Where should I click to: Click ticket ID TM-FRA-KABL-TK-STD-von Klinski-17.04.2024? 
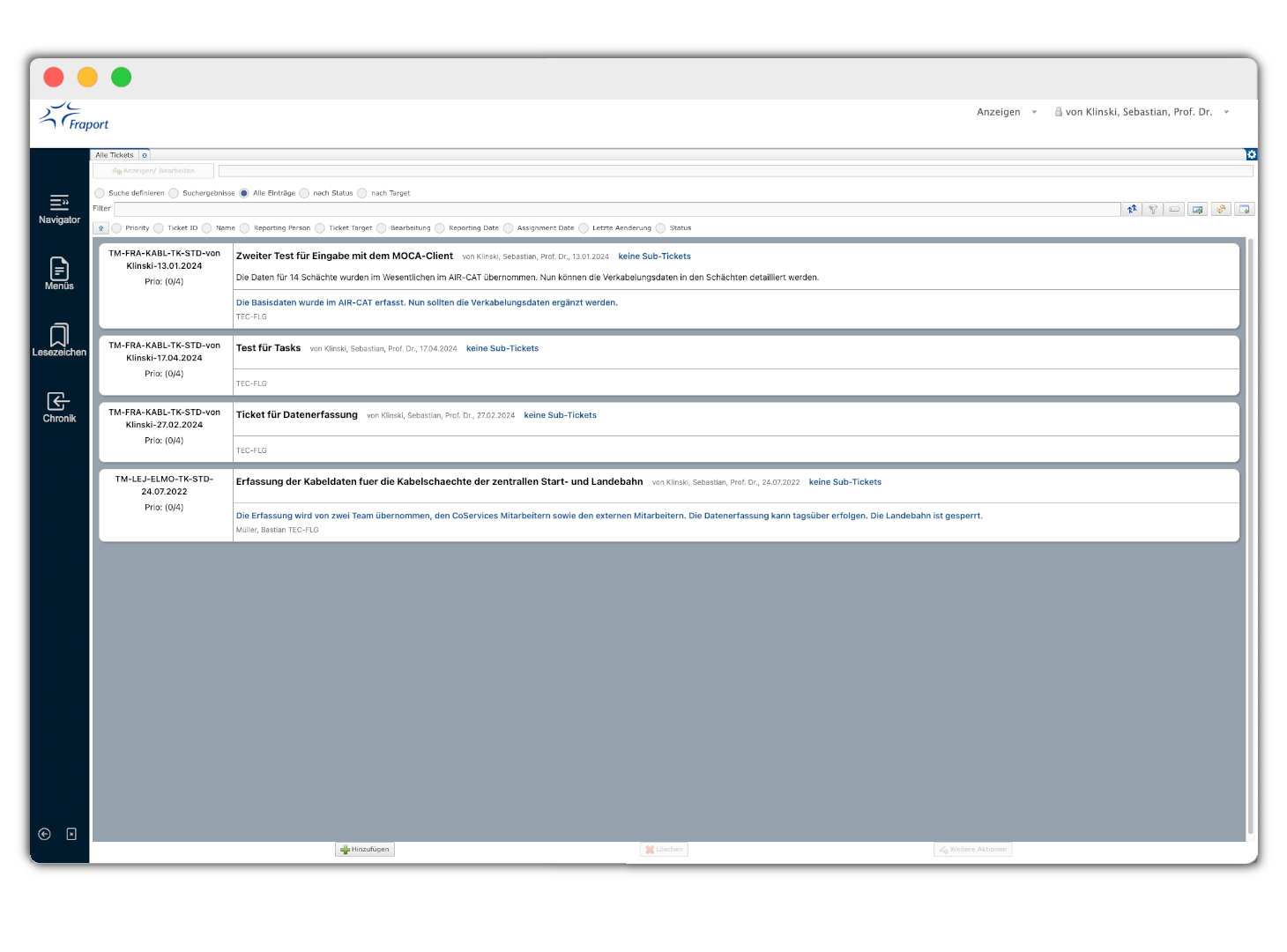pos(164,352)
